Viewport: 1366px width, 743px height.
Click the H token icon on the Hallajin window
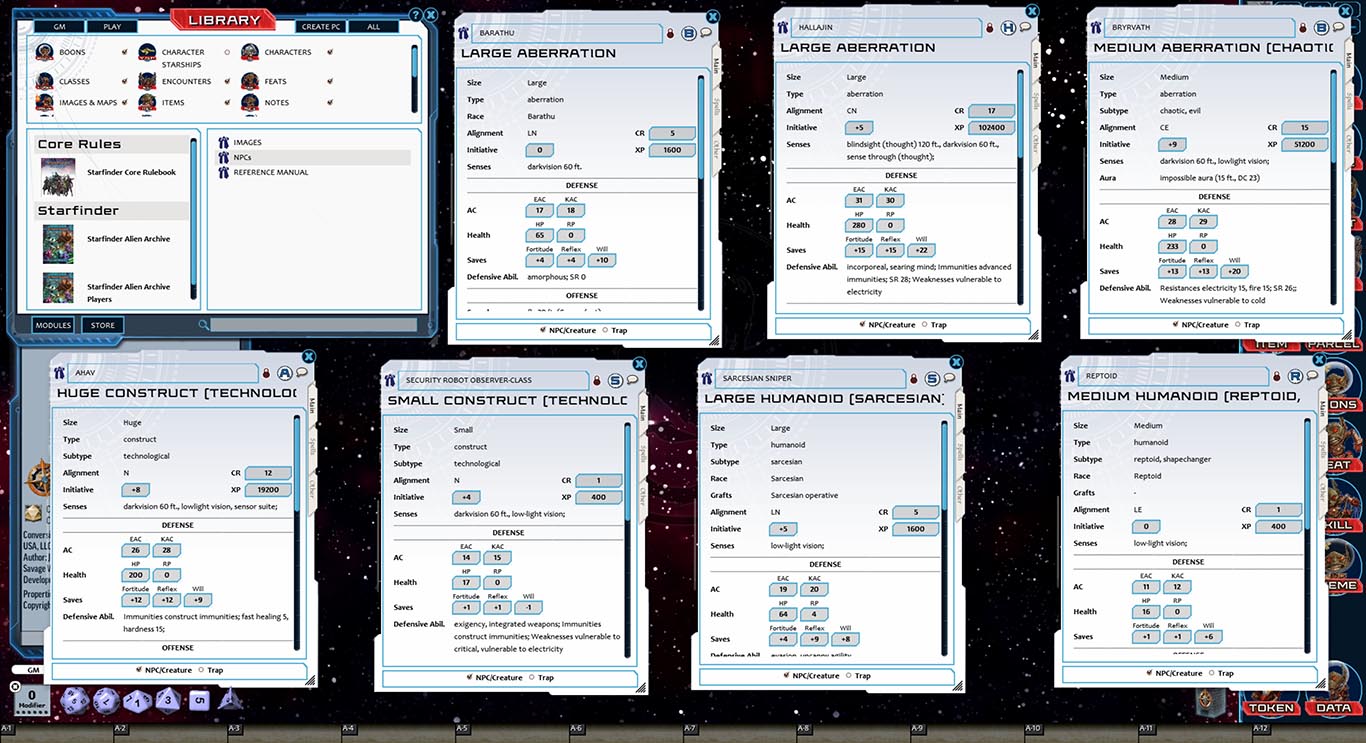pyautogui.click(x=1008, y=28)
